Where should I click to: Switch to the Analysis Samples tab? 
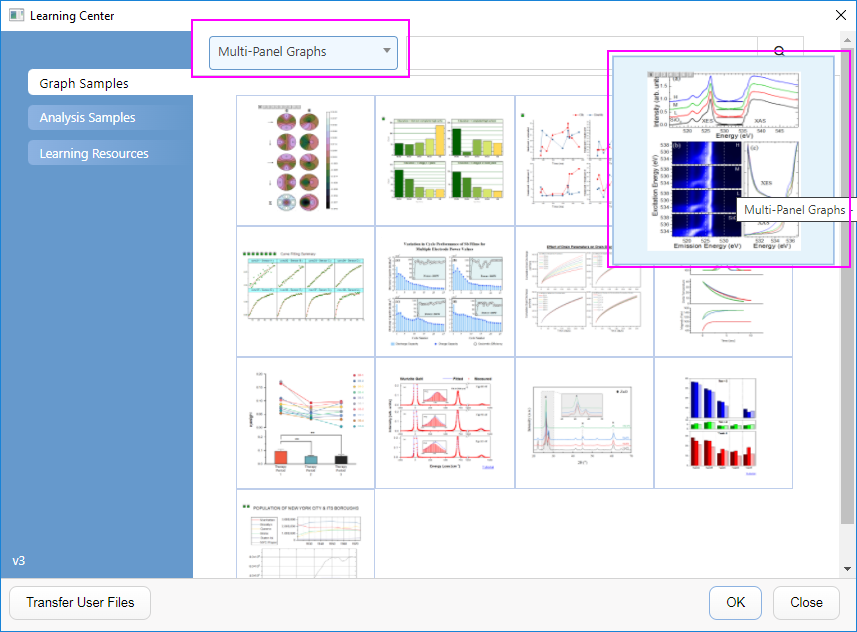tap(110, 118)
